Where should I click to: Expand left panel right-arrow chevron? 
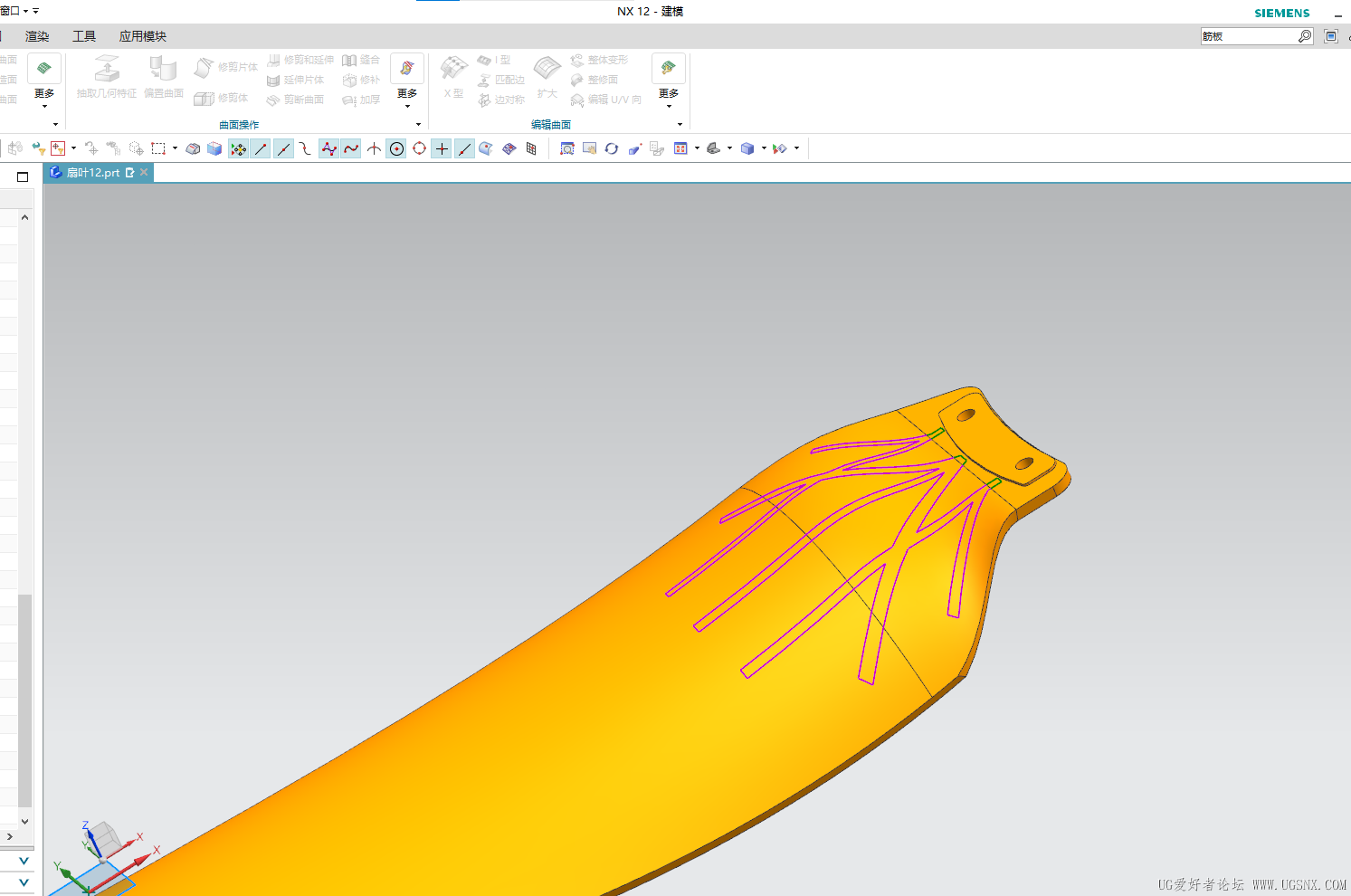click(x=9, y=836)
